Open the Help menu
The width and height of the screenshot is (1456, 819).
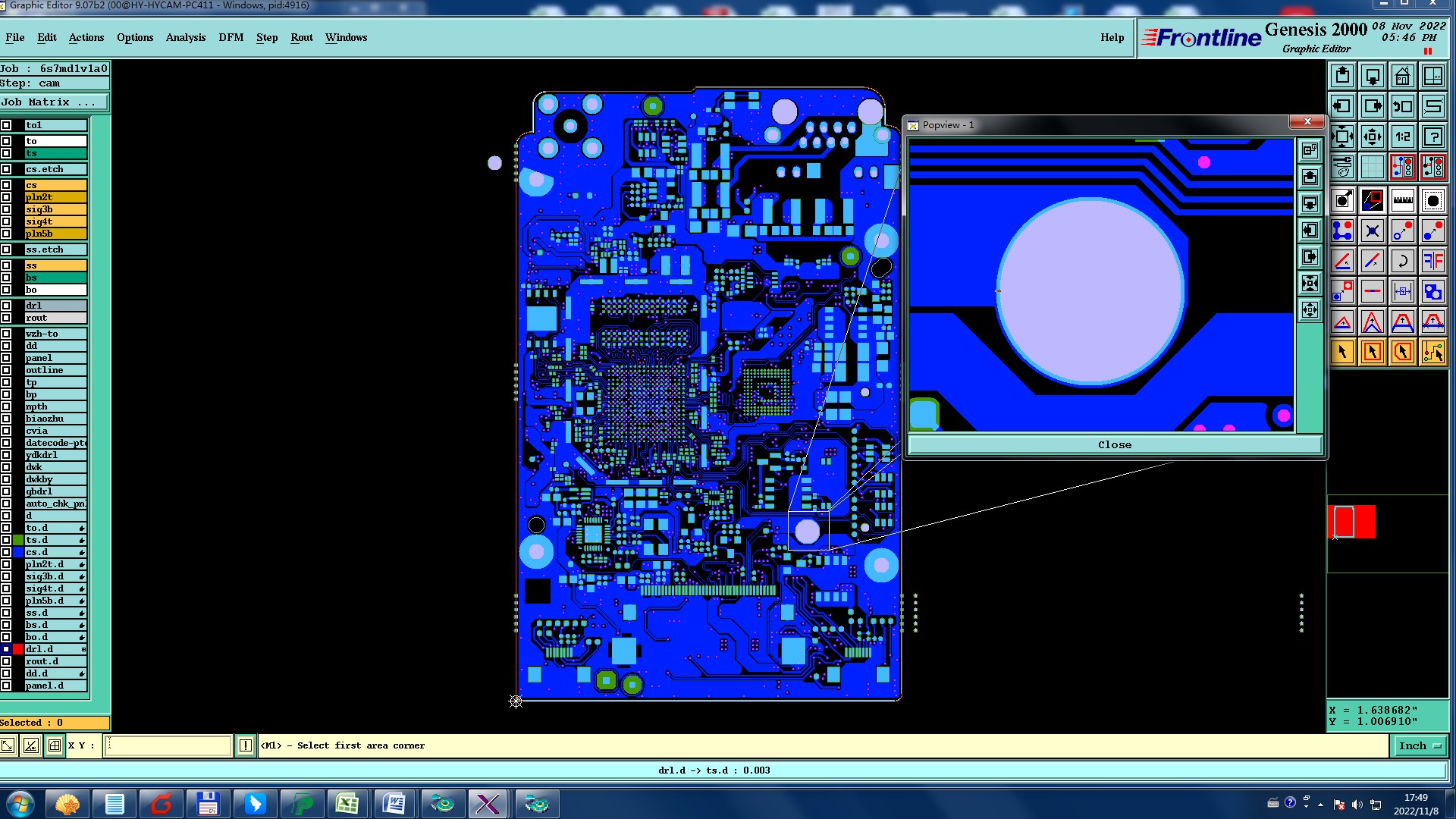(x=1112, y=37)
